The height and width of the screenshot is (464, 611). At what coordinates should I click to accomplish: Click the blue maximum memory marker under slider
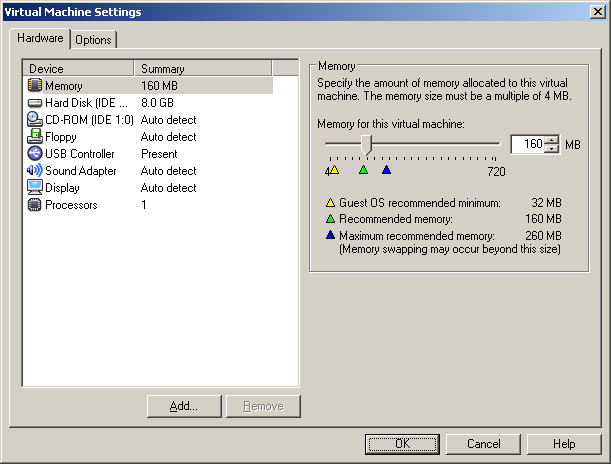386,169
